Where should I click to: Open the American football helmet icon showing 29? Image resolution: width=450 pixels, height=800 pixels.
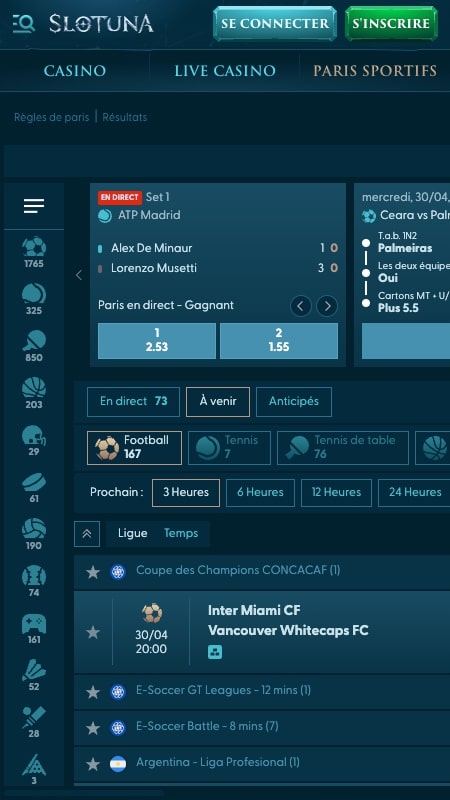click(34, 440)
